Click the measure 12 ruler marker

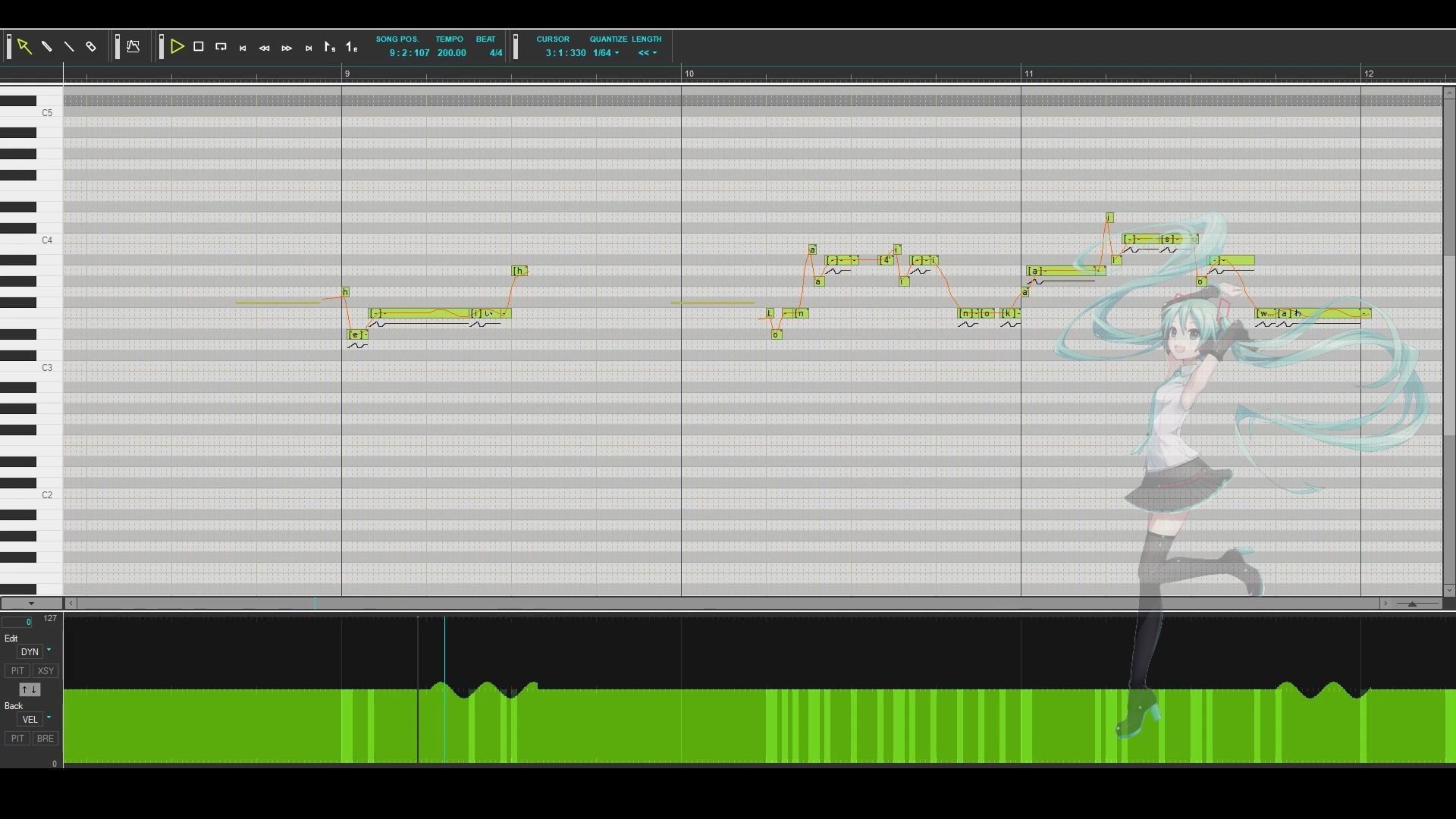[1369, 74]
